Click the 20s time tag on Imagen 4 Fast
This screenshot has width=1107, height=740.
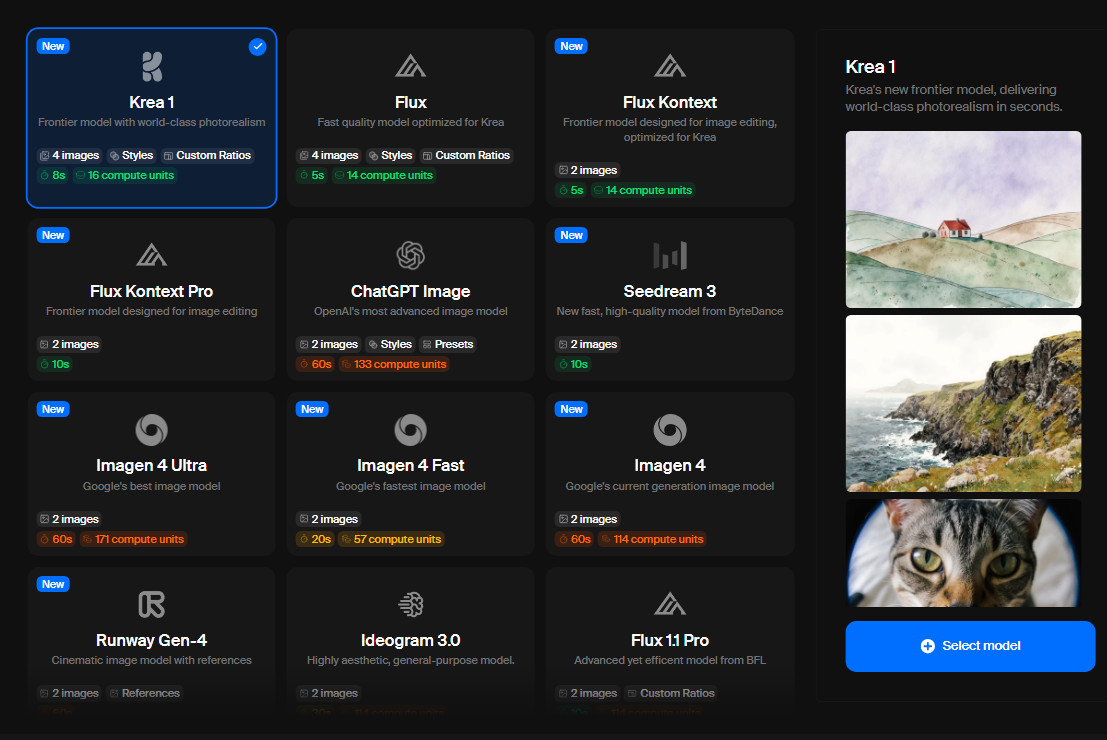point(315,539)
